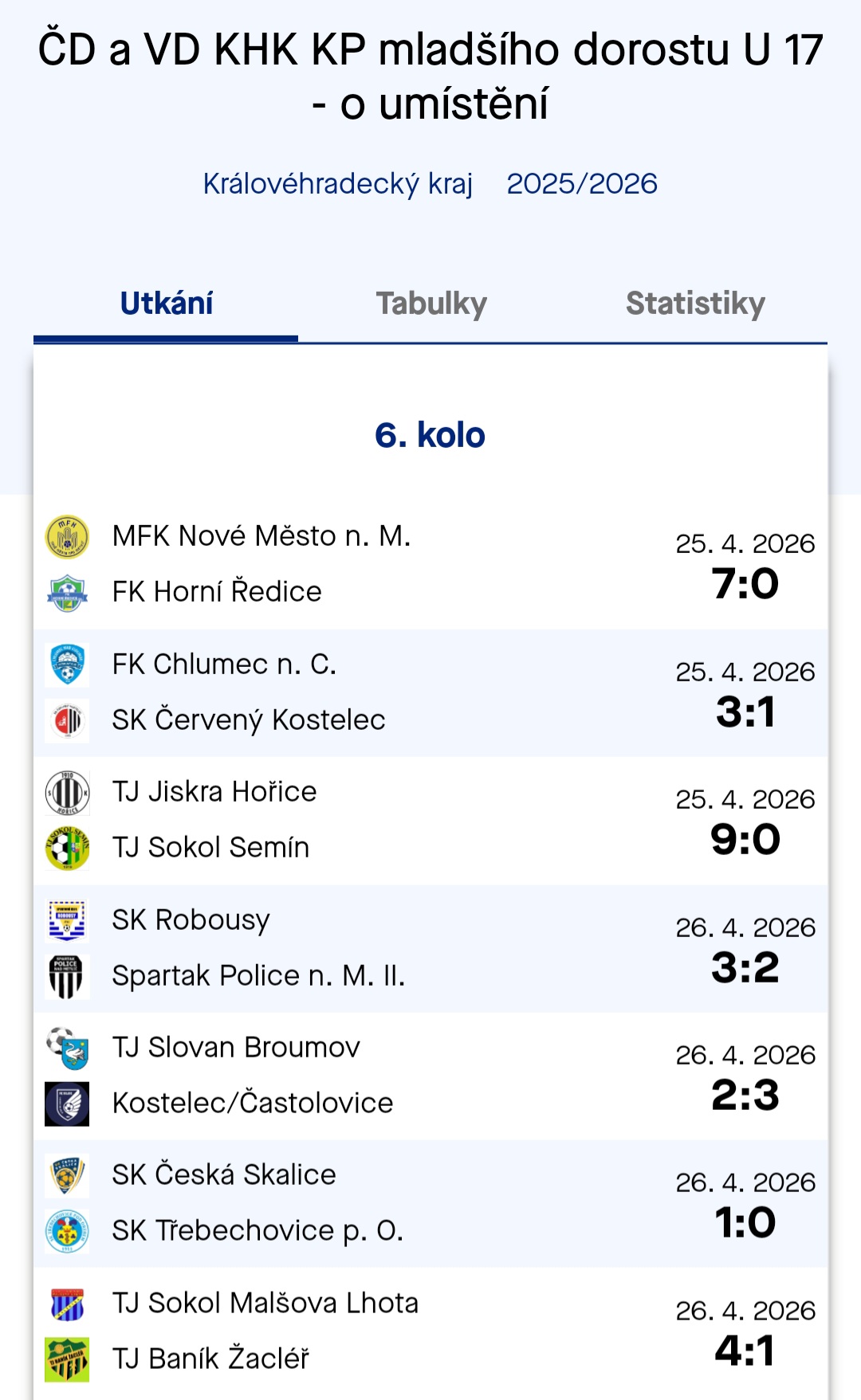Switch to the Tabulky tab
The height and width of the screenshot is (1400, 861).
431,304
